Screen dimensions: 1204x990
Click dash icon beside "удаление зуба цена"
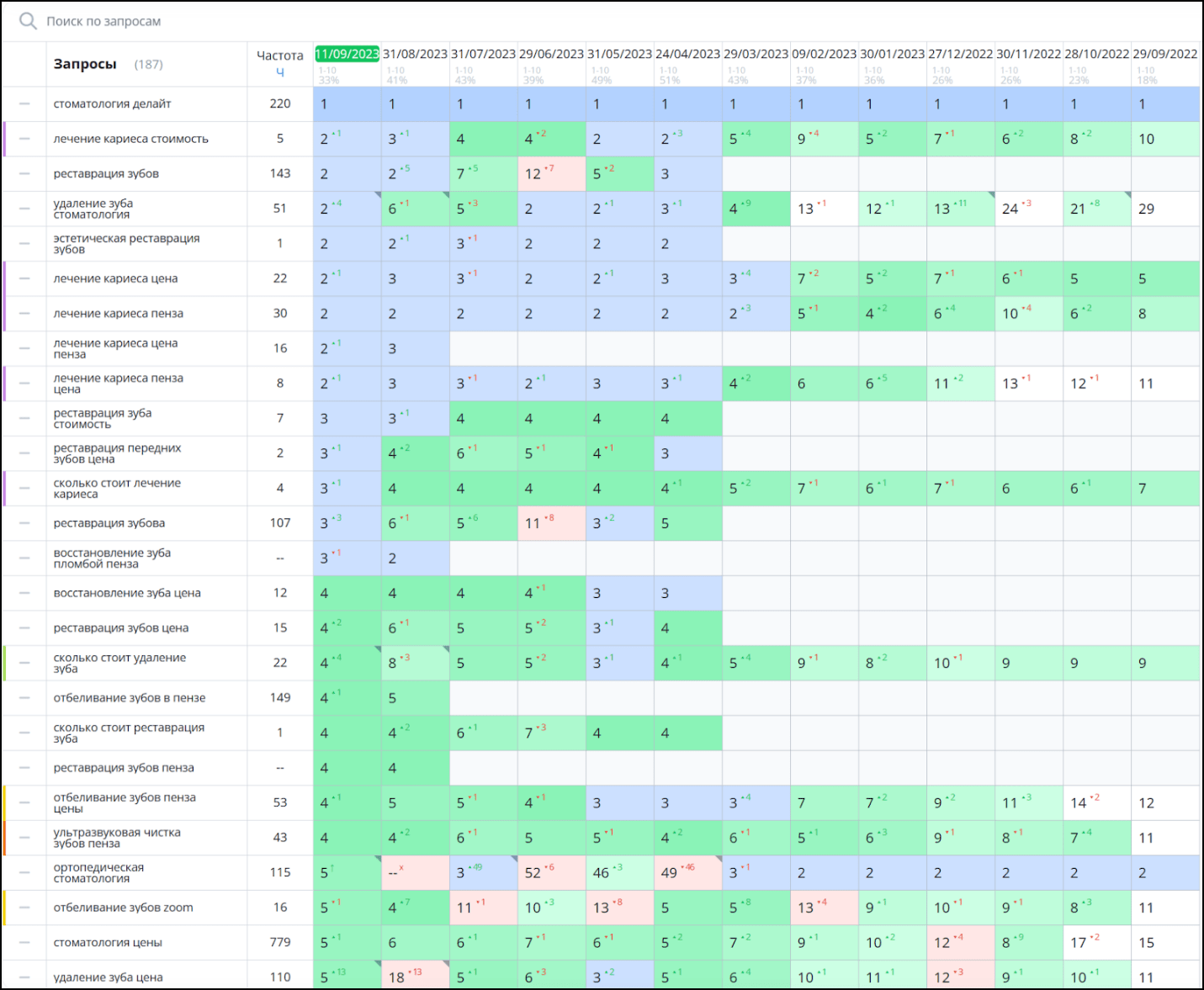click(x=24, y=977)
